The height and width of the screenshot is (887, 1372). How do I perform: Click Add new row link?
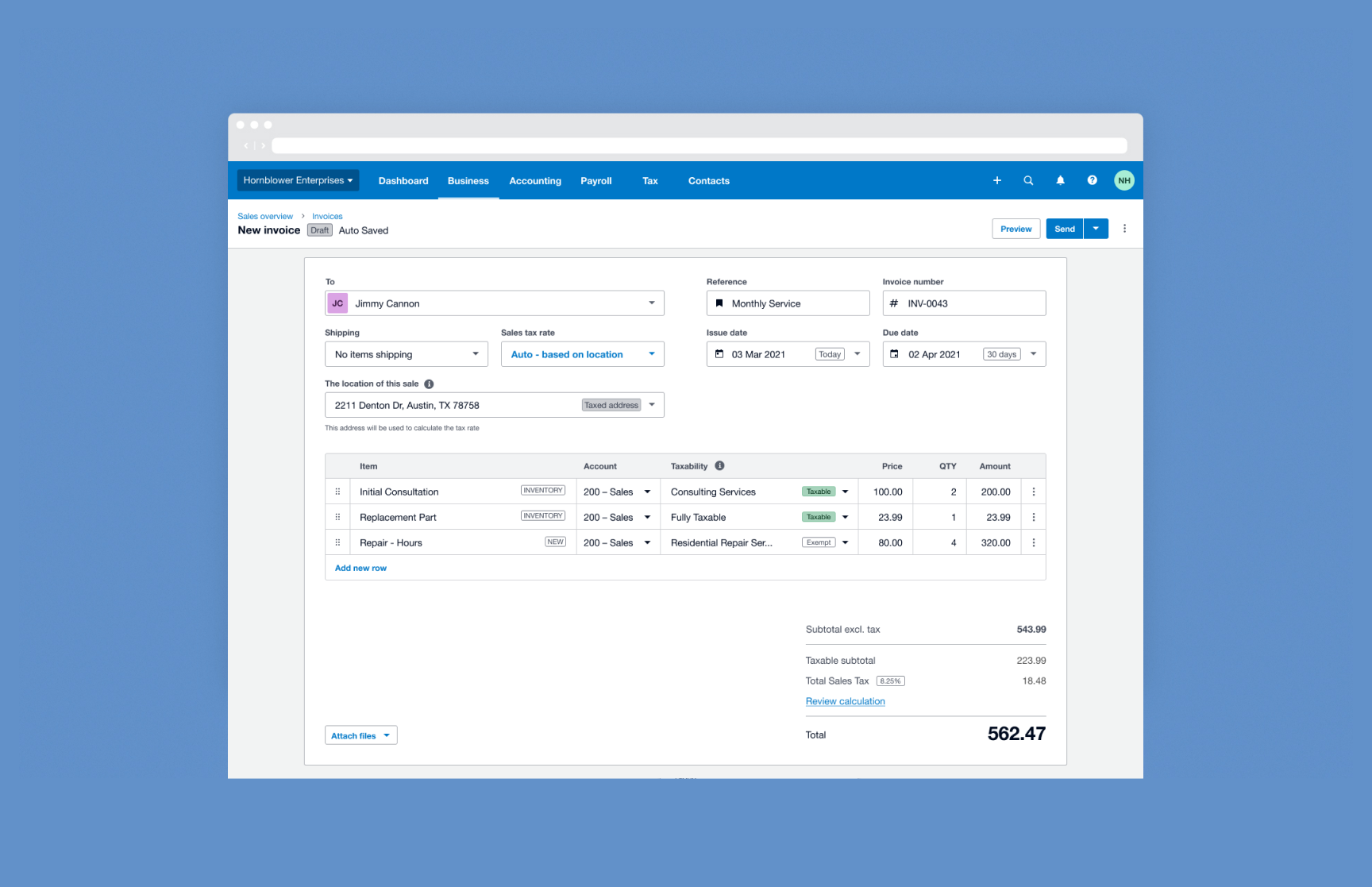(x=360, y=568)
